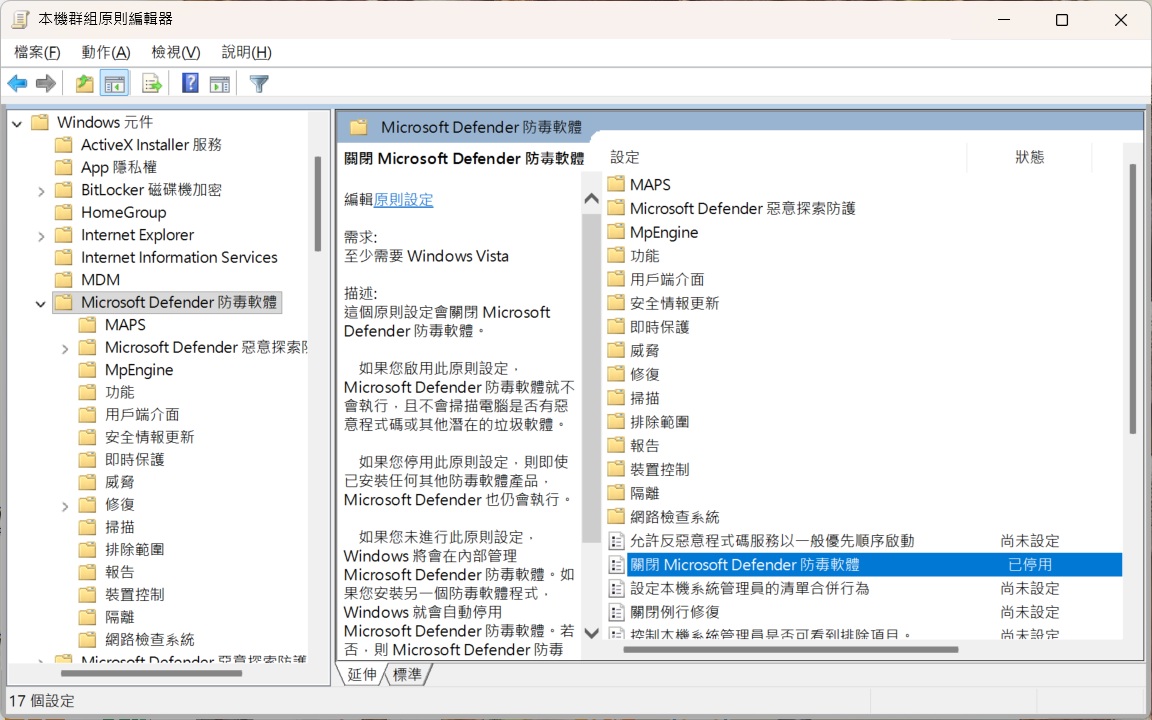Select 隔離 in left tree
The height and width of the screenshot is (720, 1152).
[120, 617]
